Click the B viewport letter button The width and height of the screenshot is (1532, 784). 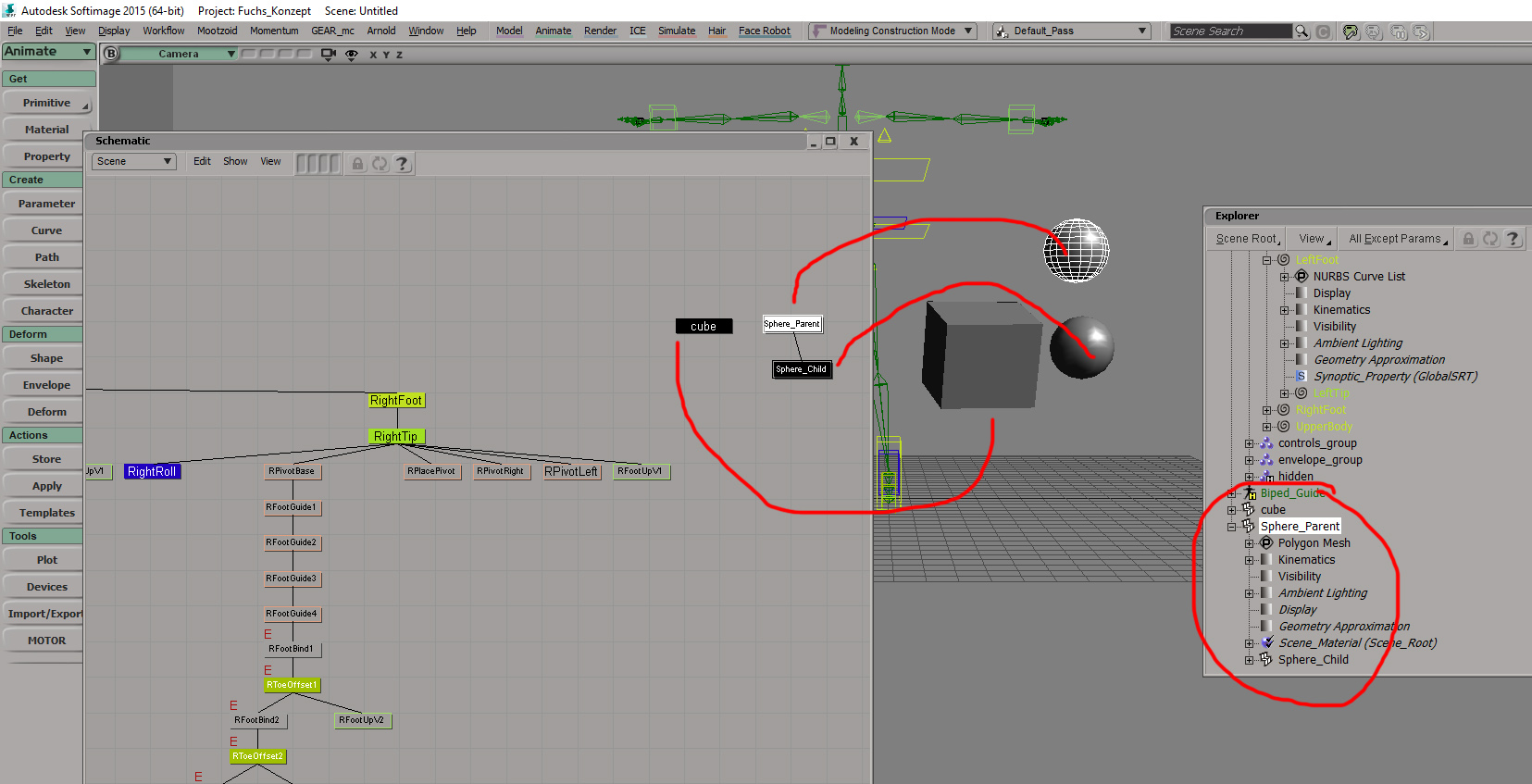point(111,54)
